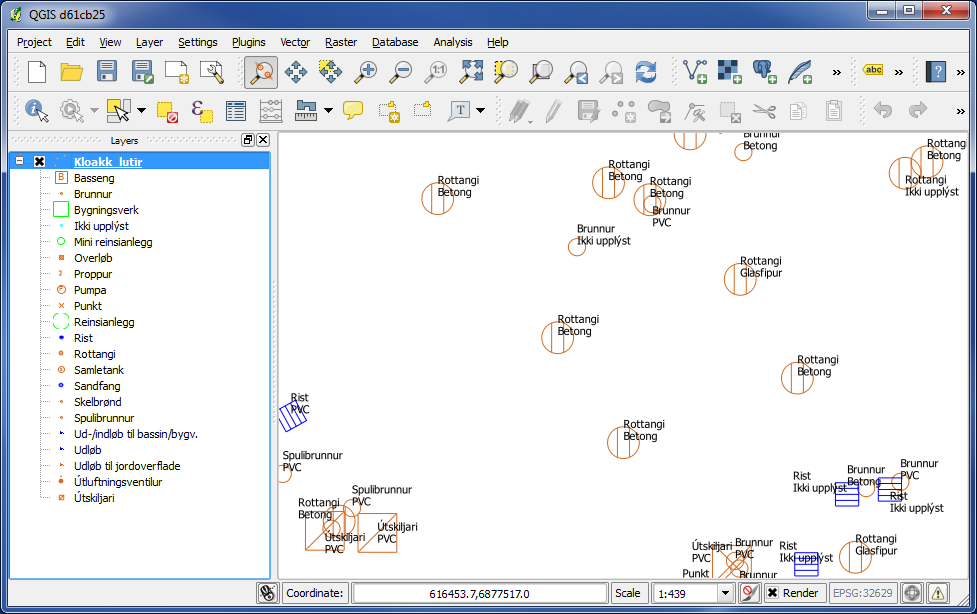Expand hidden help toolbar chevron

960,72
